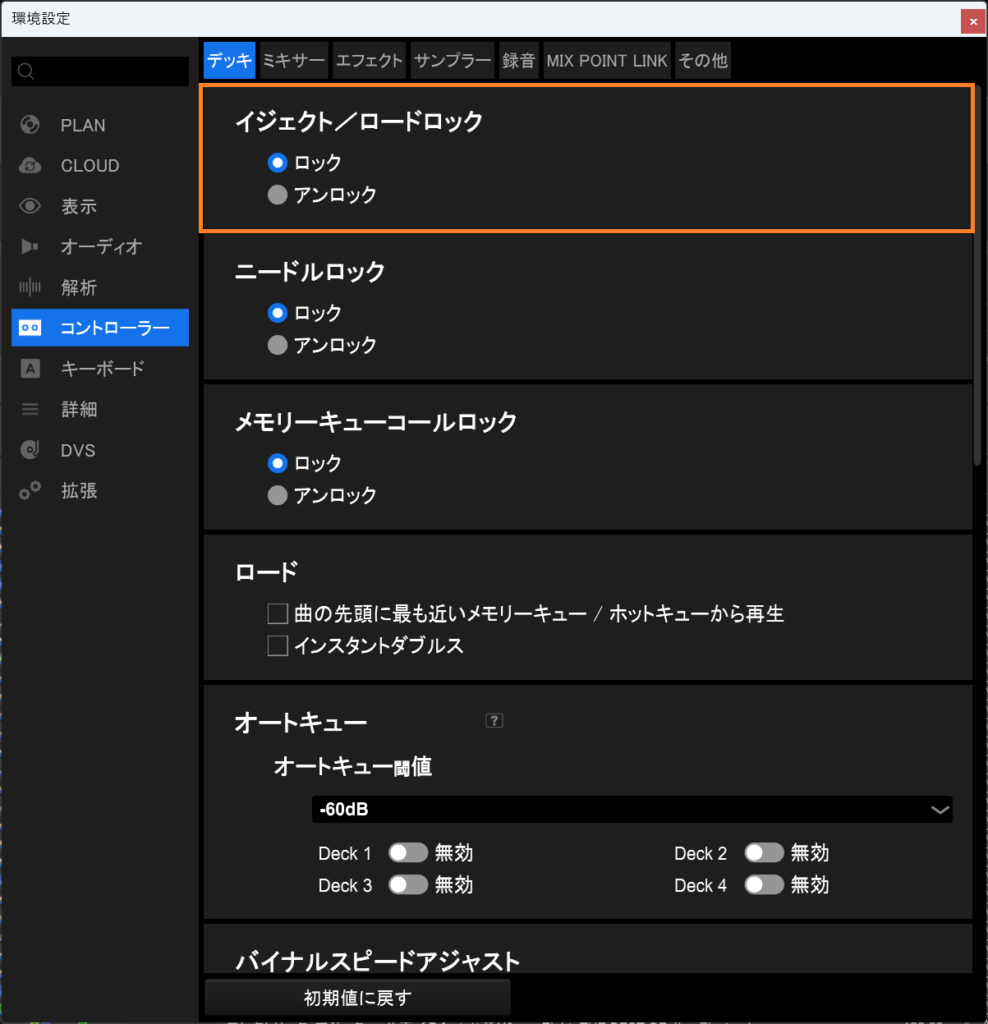
Task: Switch to the ミキサー tab
Action: (x=294, y=61)
